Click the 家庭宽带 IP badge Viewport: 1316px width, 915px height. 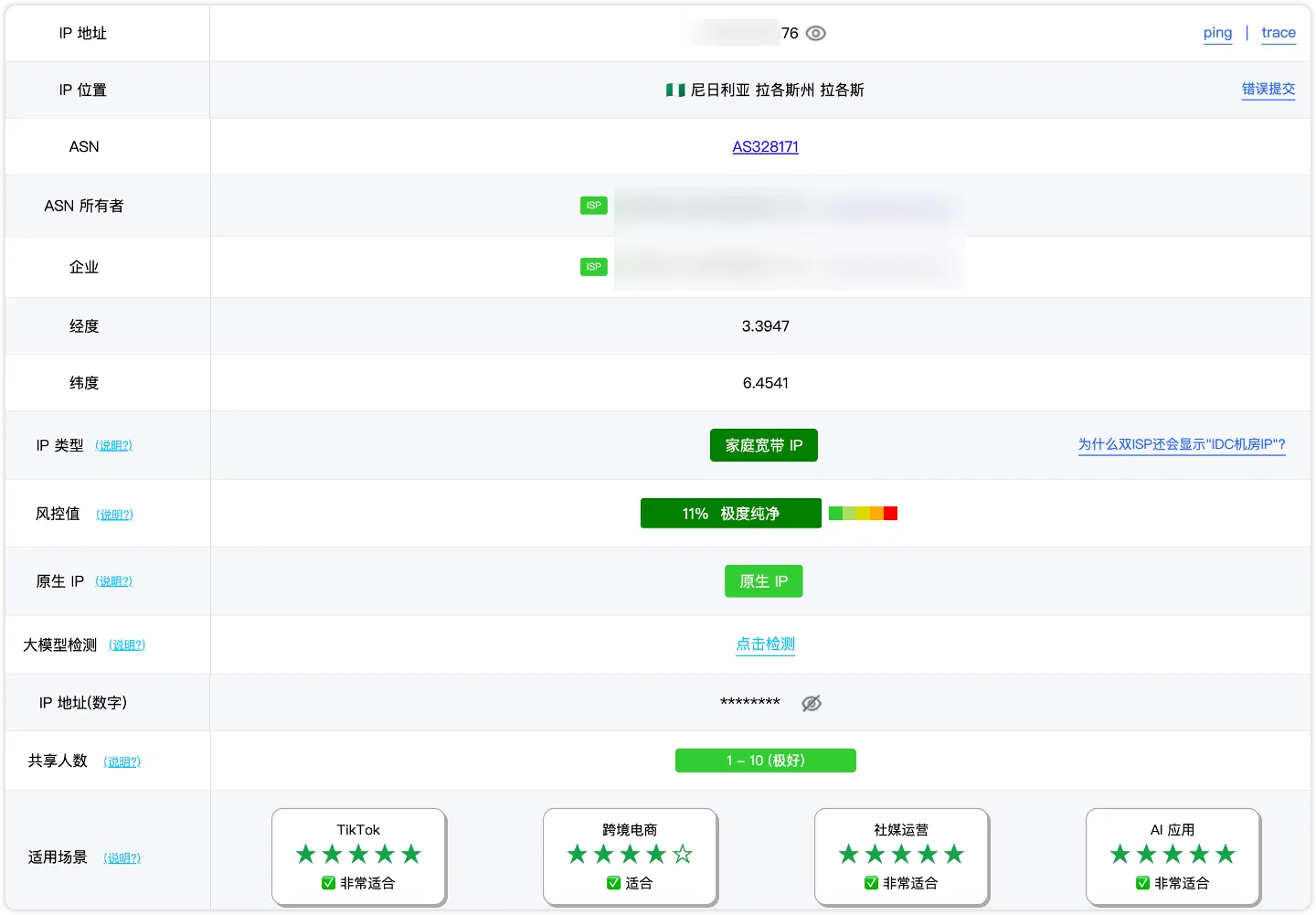coord(764,445)
